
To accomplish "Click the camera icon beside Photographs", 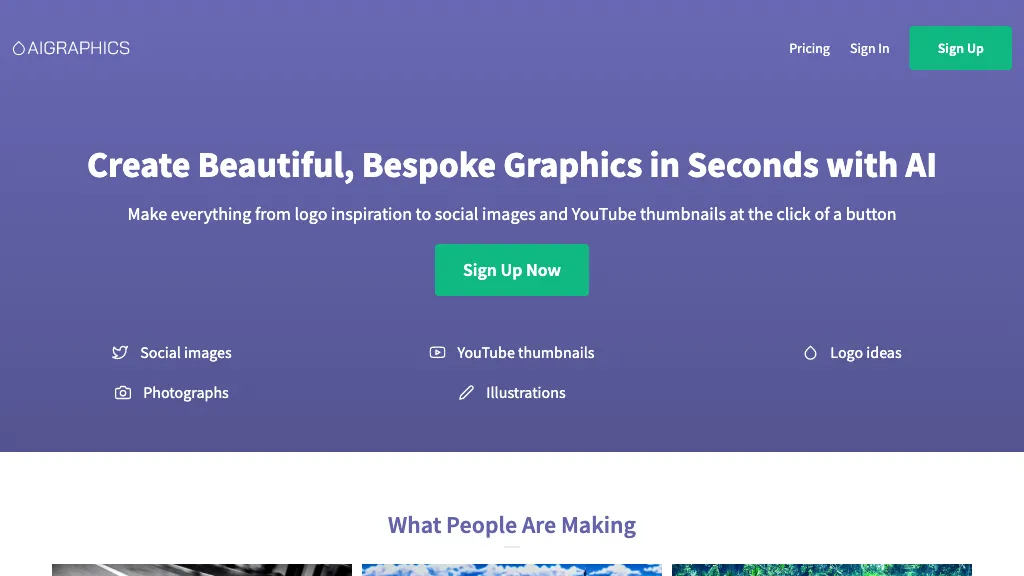I will coord(122,392).
